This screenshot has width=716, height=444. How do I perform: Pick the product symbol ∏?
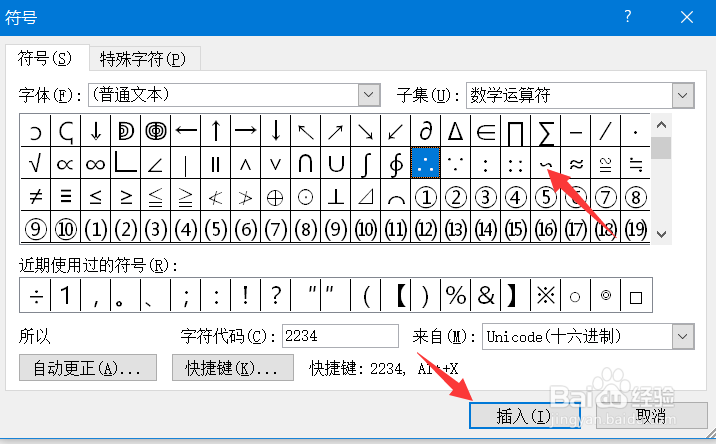pyautogui.click(x=515, y=131)
